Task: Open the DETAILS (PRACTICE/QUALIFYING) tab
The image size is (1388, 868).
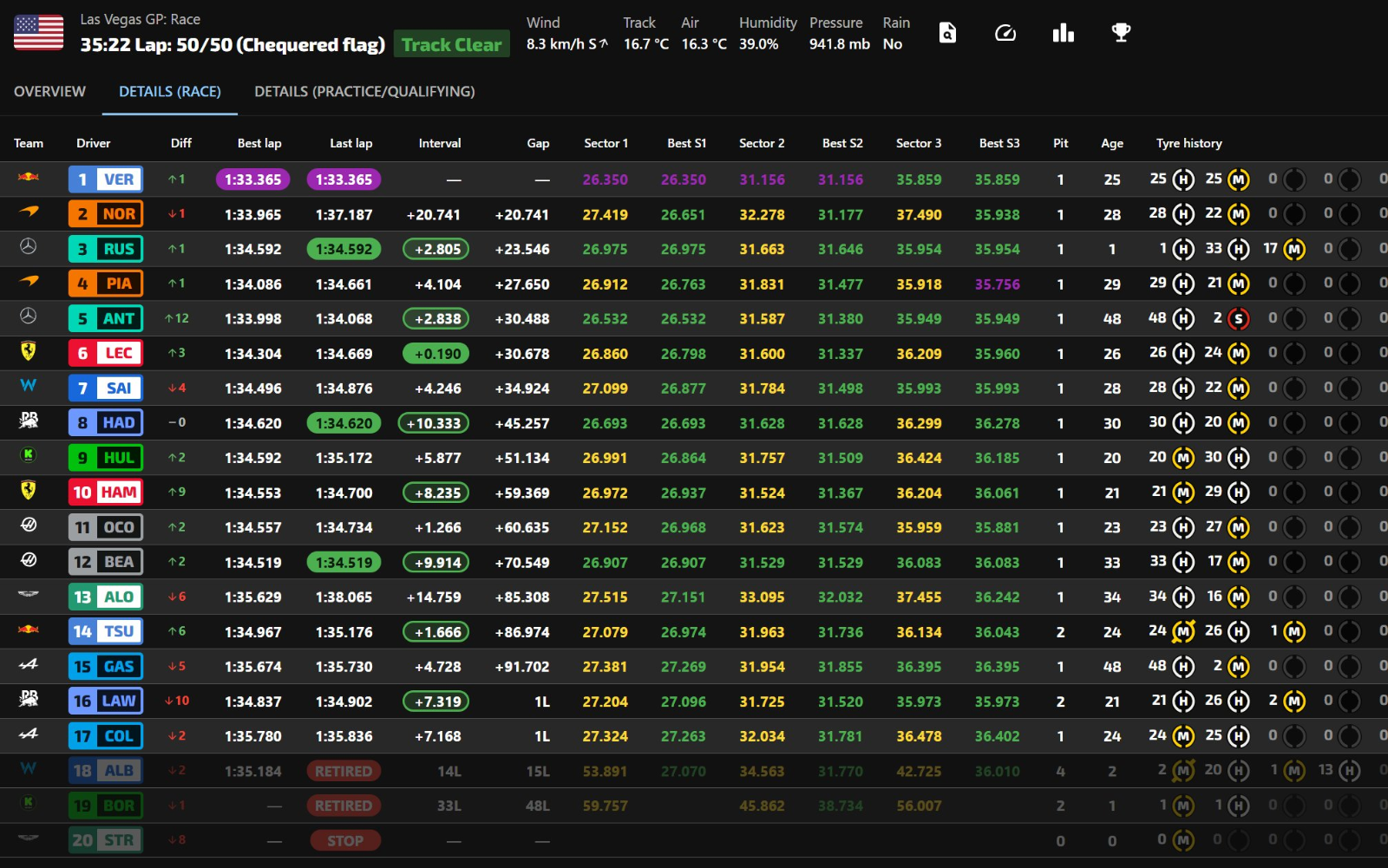Action: tap(364, 92)
